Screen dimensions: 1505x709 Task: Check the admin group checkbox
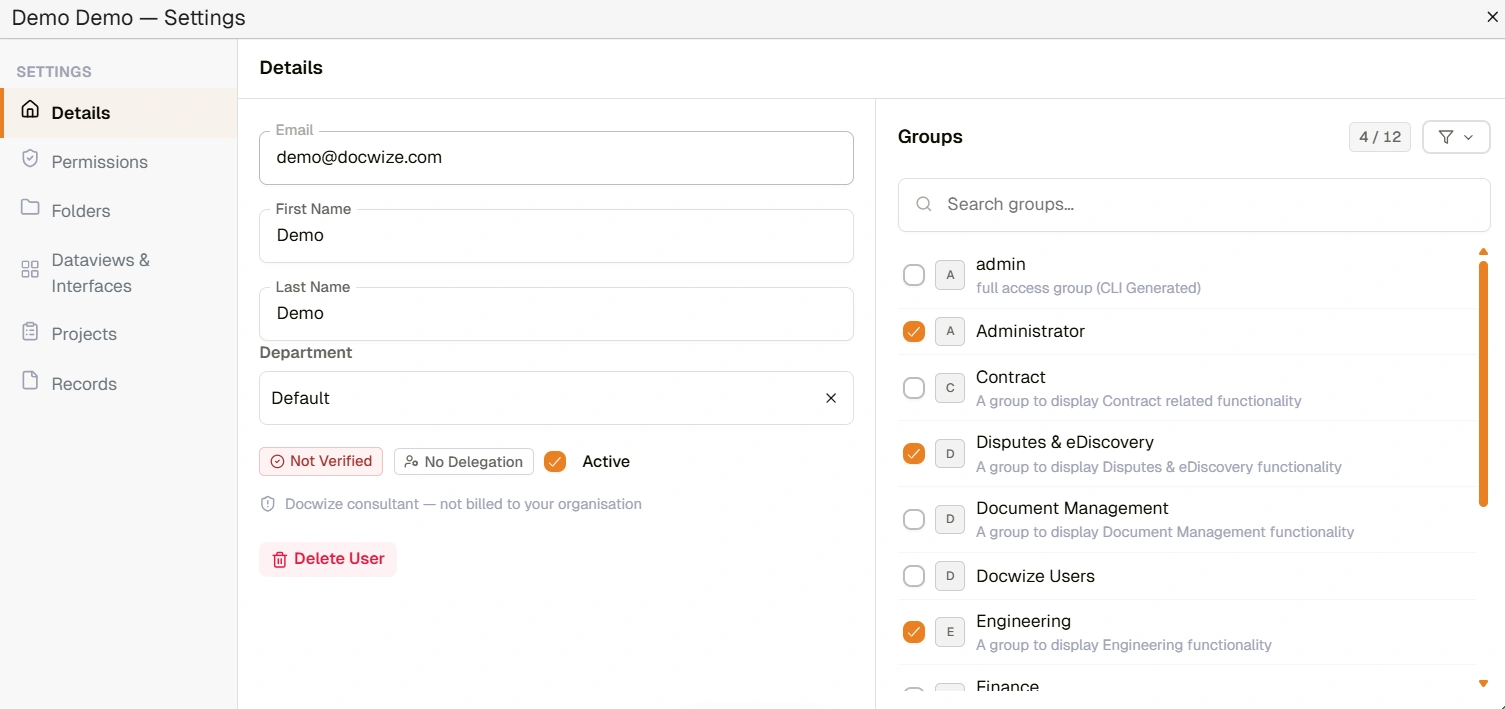pyautogui.click(x=914, y=275)
